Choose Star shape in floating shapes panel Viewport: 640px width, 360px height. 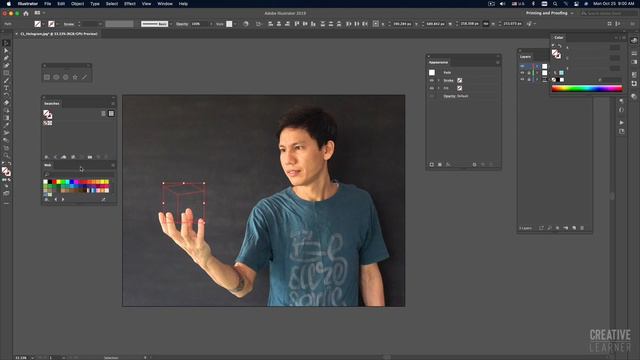pos(75,77)
